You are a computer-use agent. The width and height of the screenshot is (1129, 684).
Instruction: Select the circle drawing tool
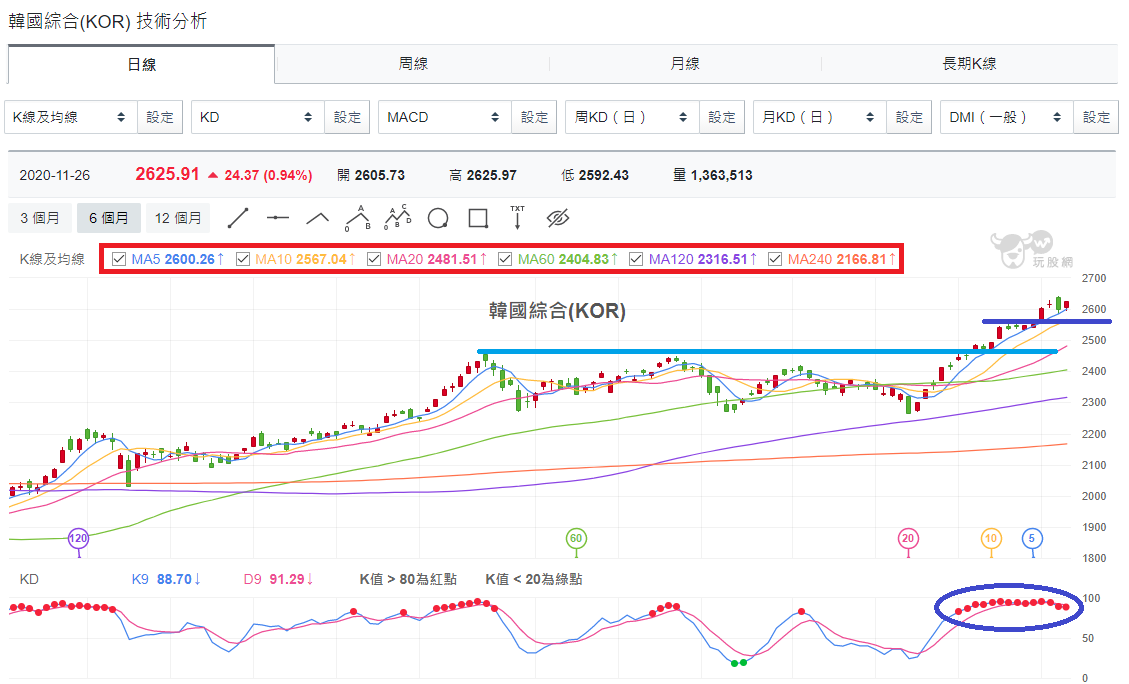tap(438, 218)
